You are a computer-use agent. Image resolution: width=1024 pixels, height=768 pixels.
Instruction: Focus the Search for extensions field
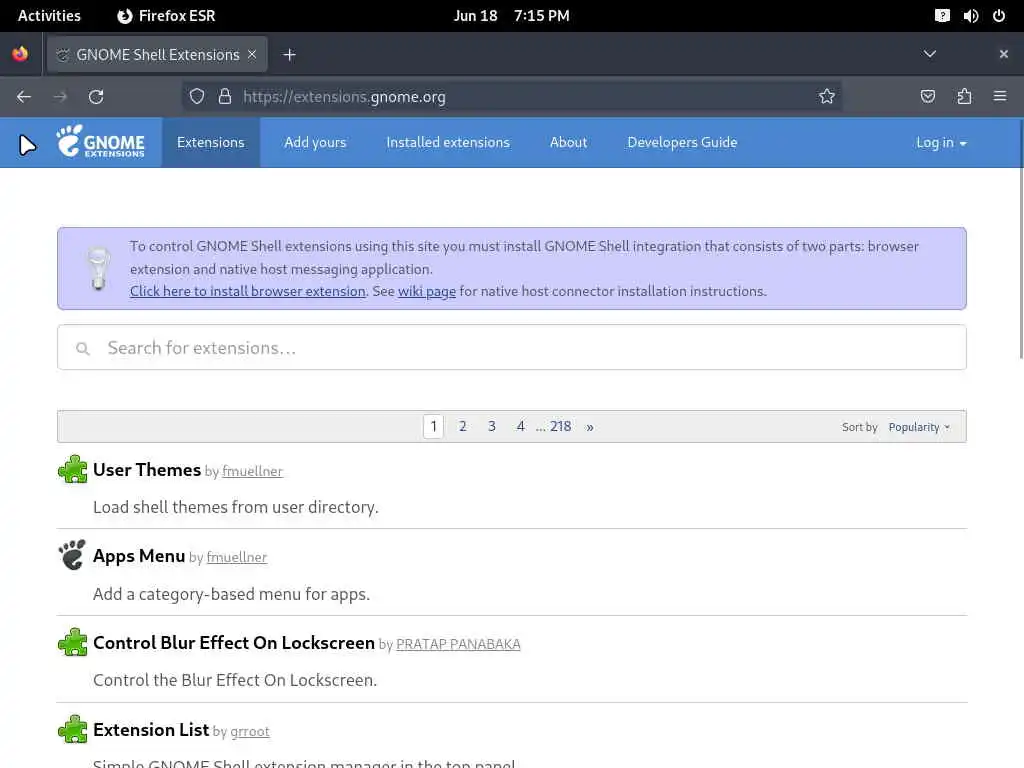(511, 347)
